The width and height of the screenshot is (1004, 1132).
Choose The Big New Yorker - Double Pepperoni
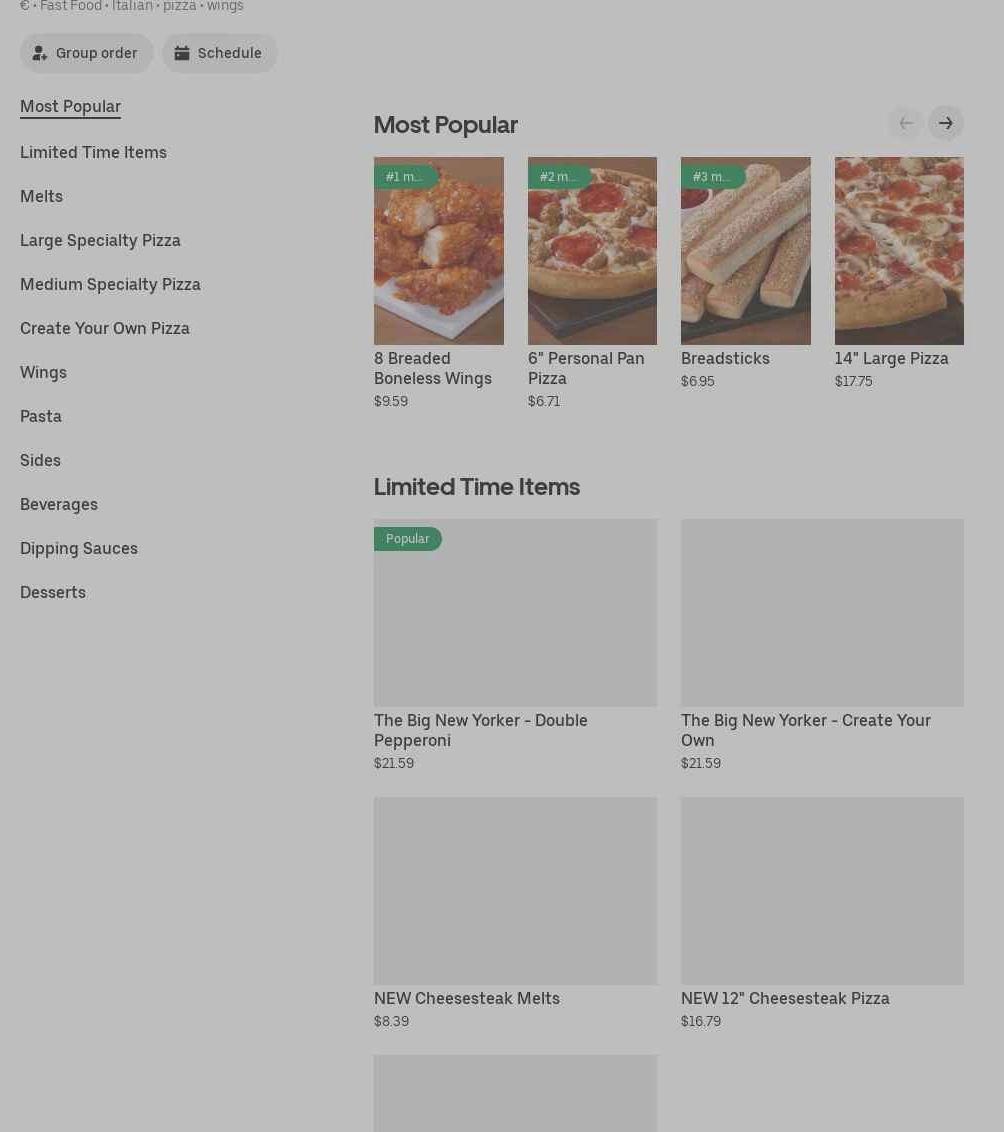tap(515, 613)
